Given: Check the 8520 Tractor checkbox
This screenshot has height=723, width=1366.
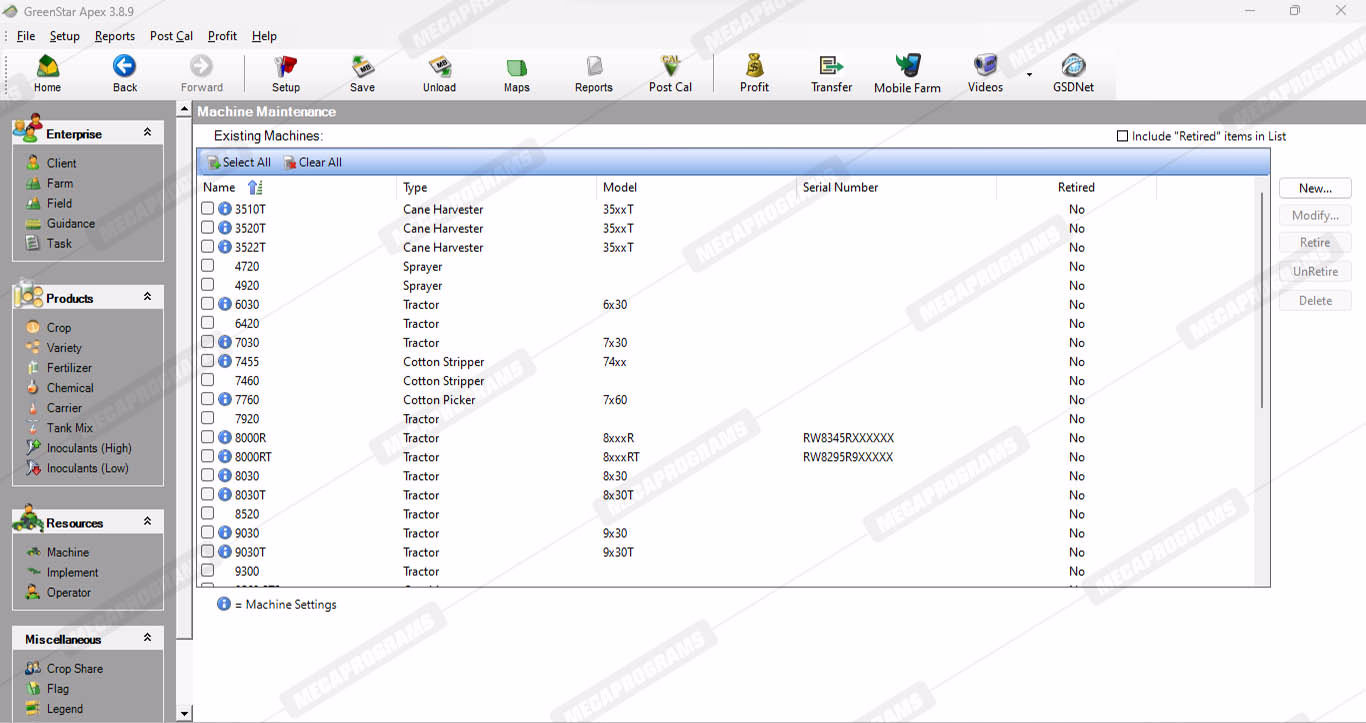Looking at the screenshot, I should 208,513.
